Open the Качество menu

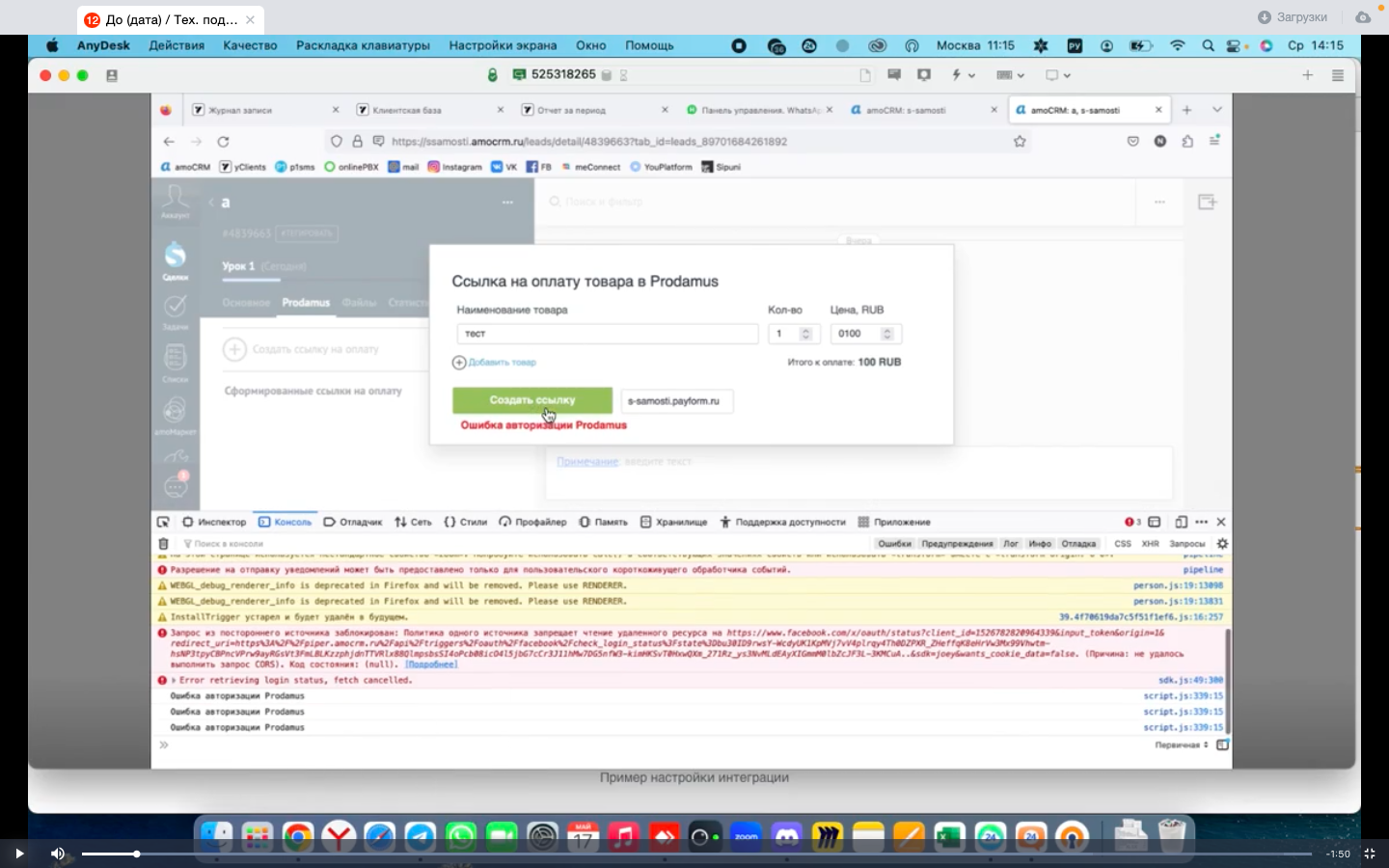point(250,45)
